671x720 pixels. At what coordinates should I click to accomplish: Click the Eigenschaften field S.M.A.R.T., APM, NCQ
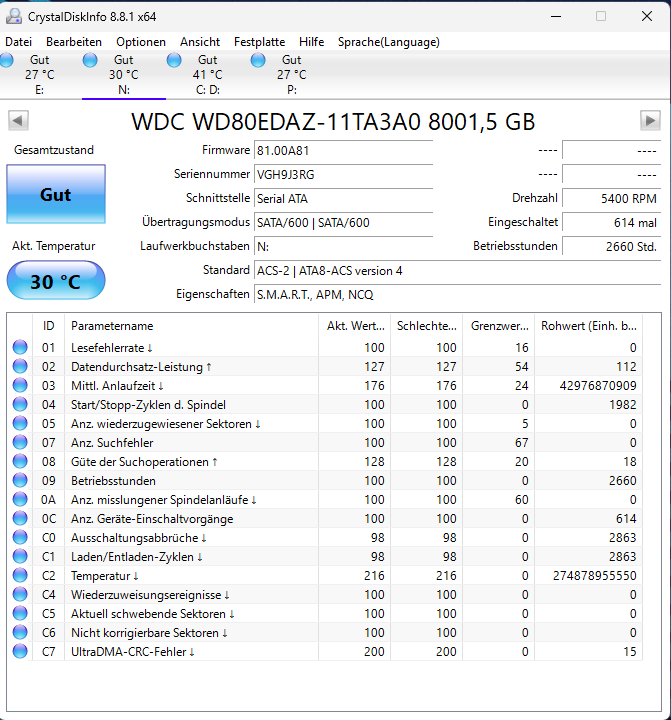pos(457,294)
